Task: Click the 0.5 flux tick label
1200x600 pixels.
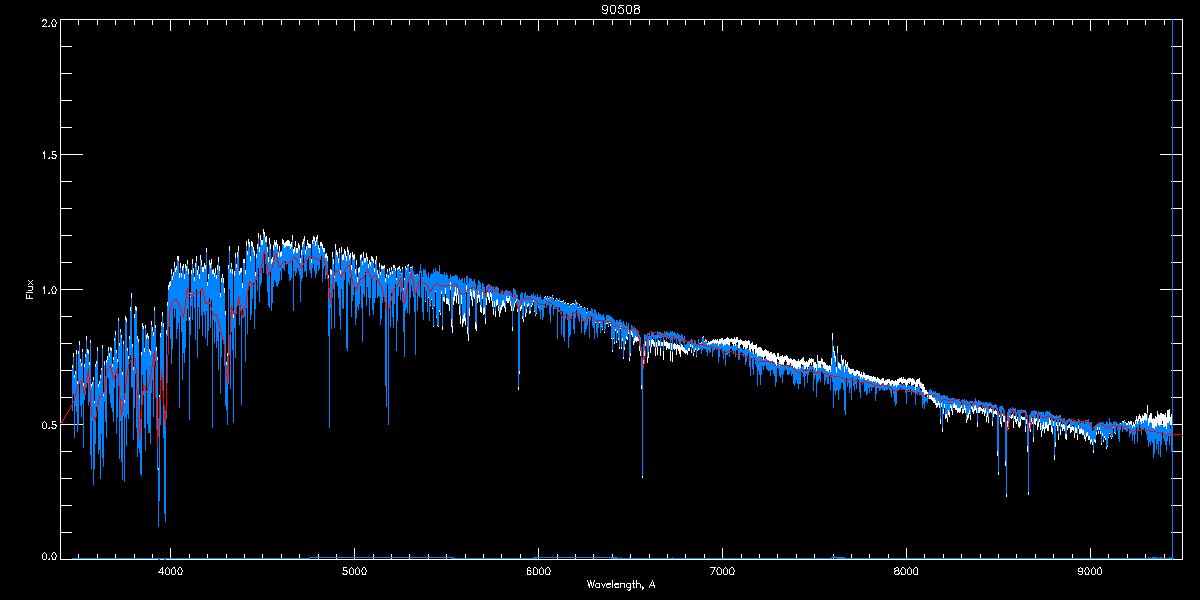Action: (x=48, y=424)
